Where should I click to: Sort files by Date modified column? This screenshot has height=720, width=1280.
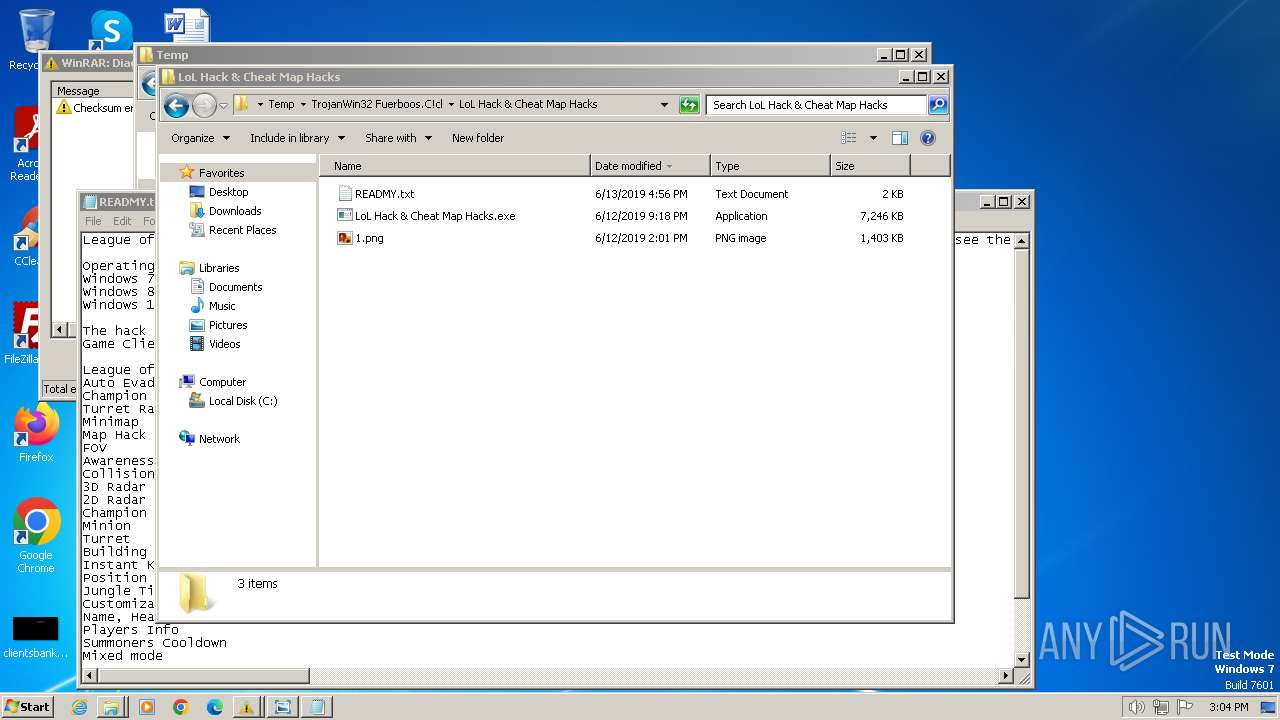point(650,166)
